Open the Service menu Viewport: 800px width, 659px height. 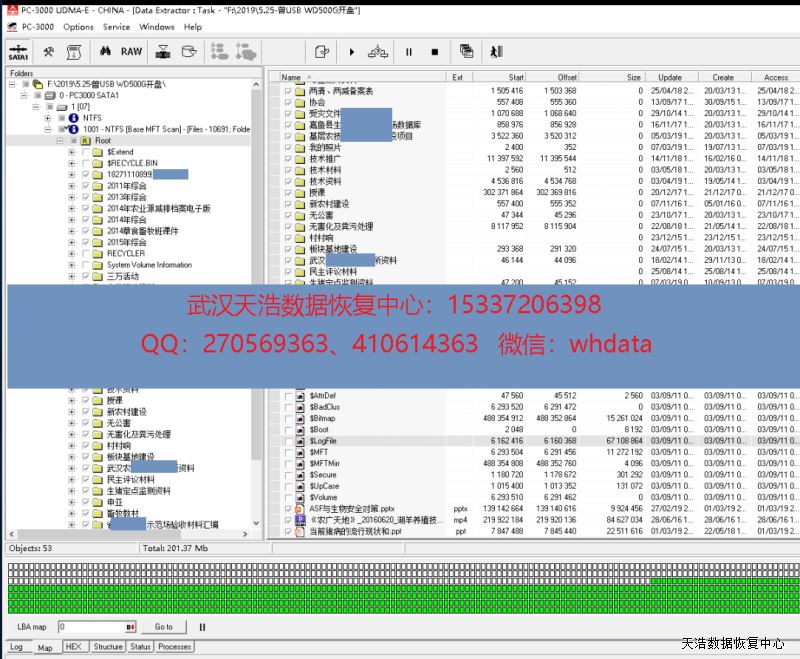tap(116, 27)
